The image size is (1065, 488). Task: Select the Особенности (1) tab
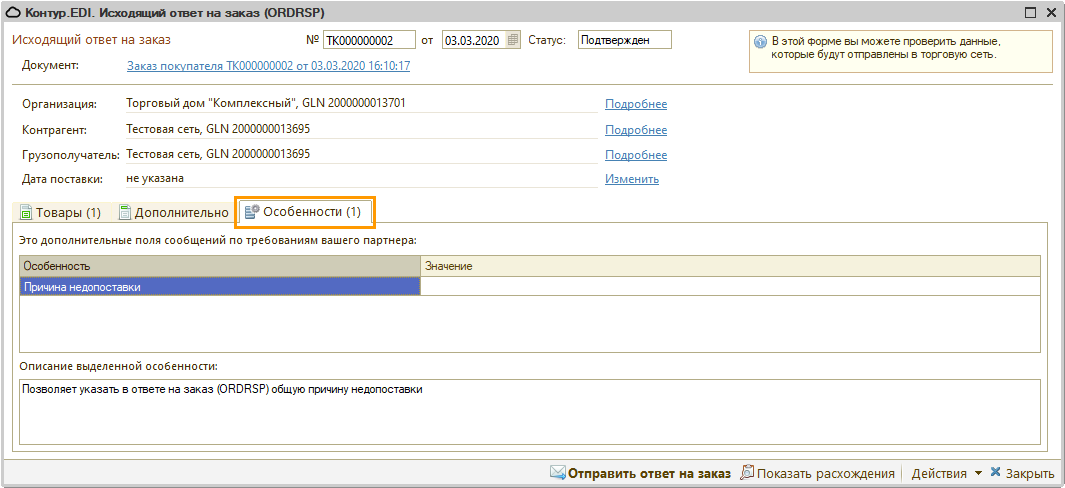(x=305, y=212)
